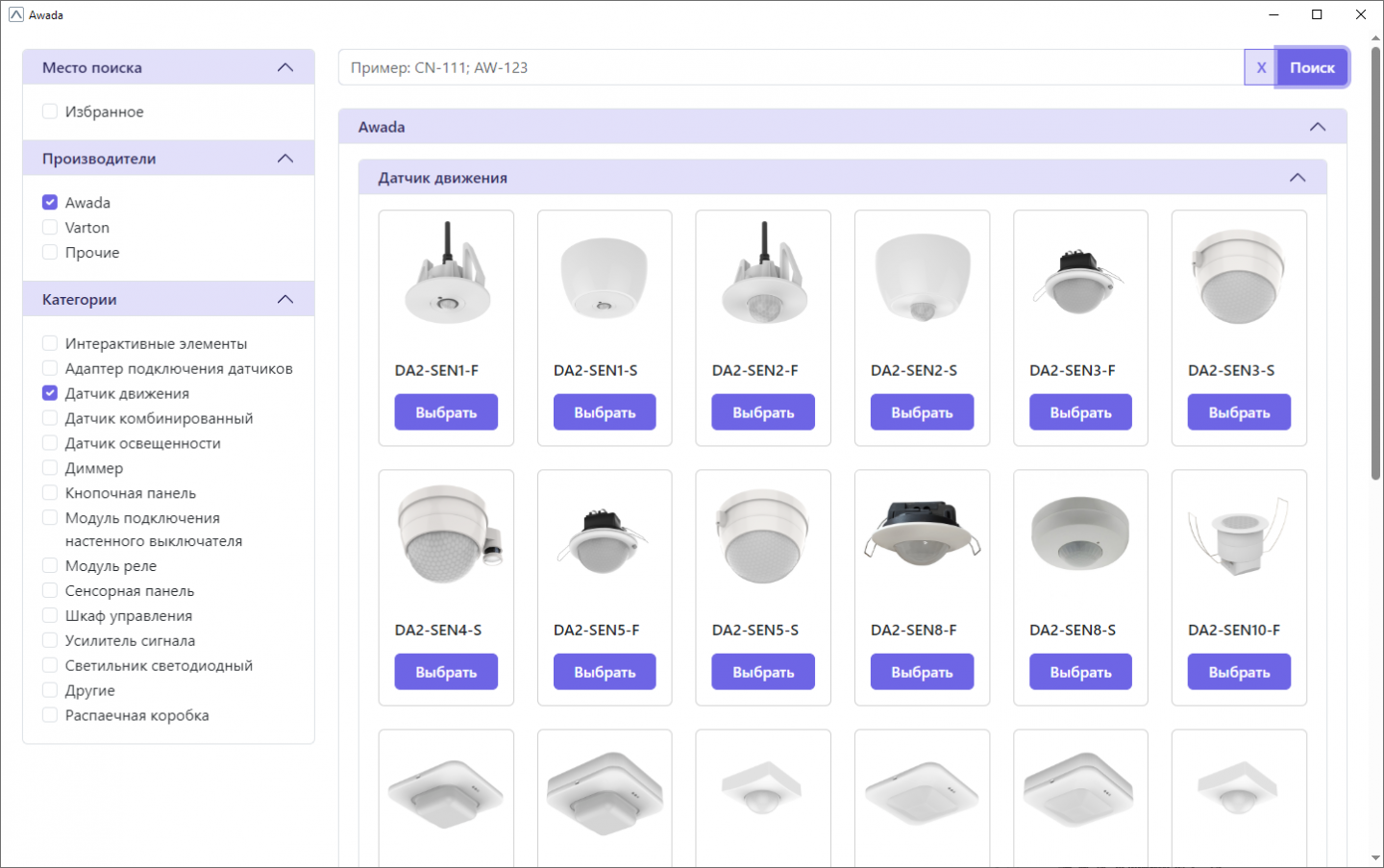Click Выбрать for DA2-SEN3-F
Screen dimensions: 1384x868
pos(1080,412)
